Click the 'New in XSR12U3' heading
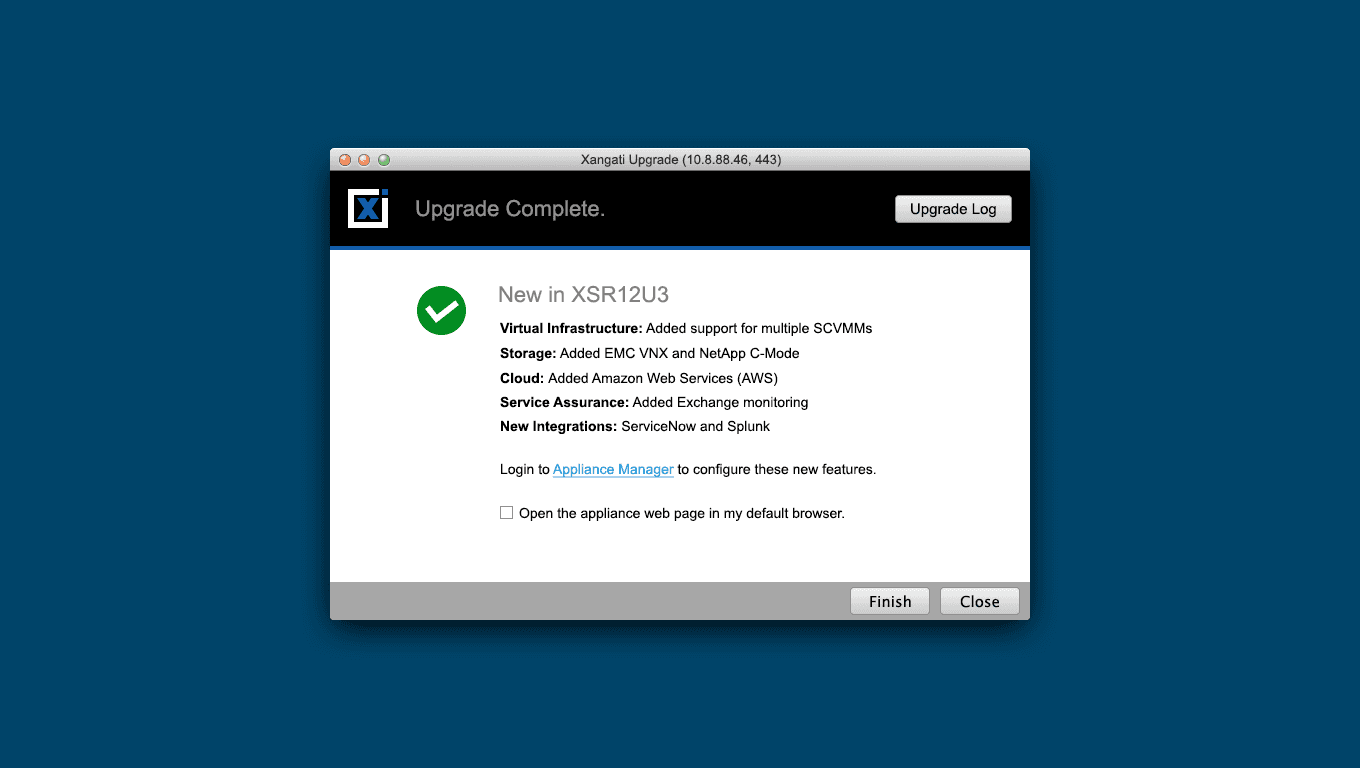The image size is (1360, 768). pos(583,294)
